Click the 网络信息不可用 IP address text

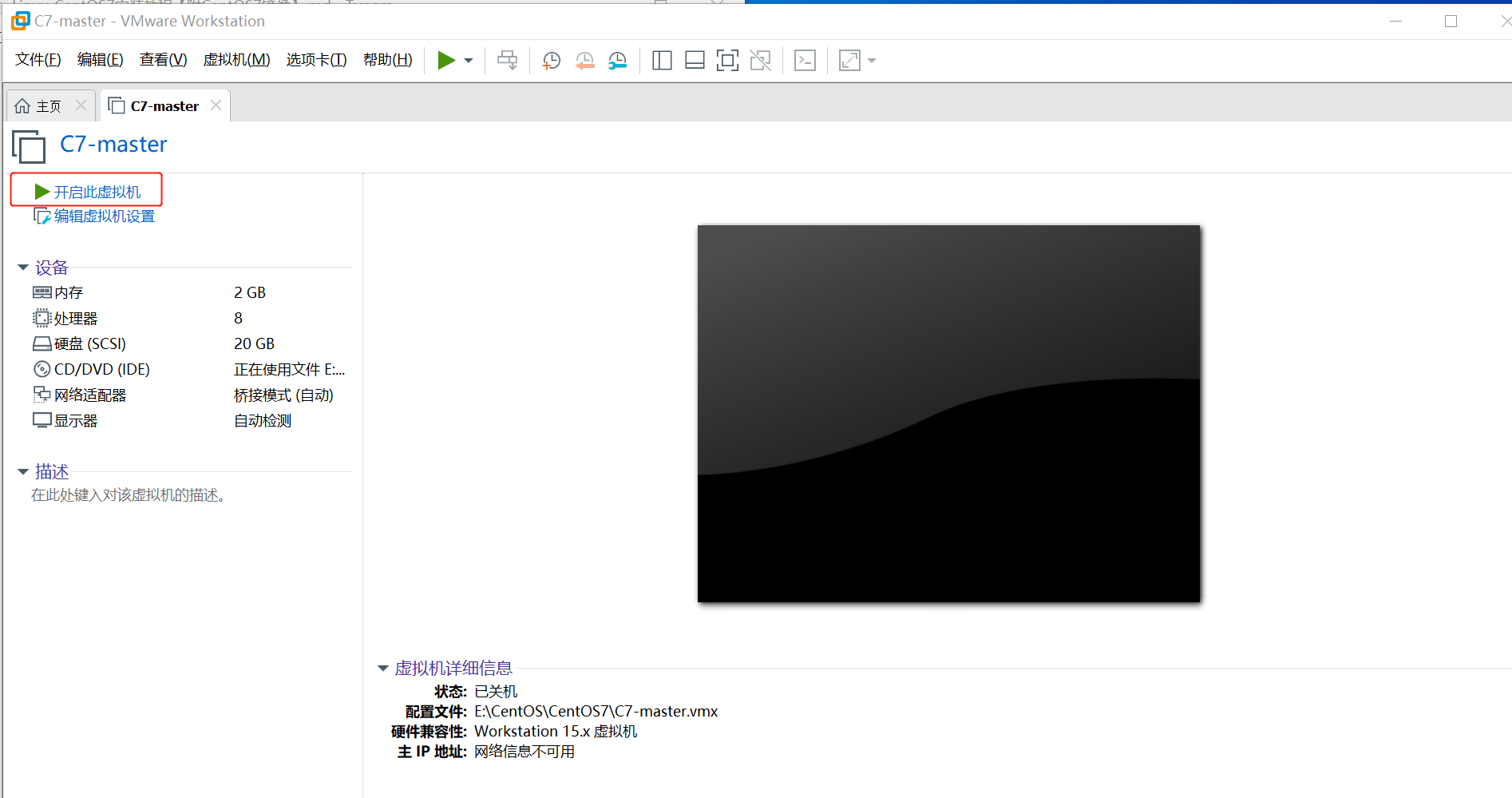524,752
